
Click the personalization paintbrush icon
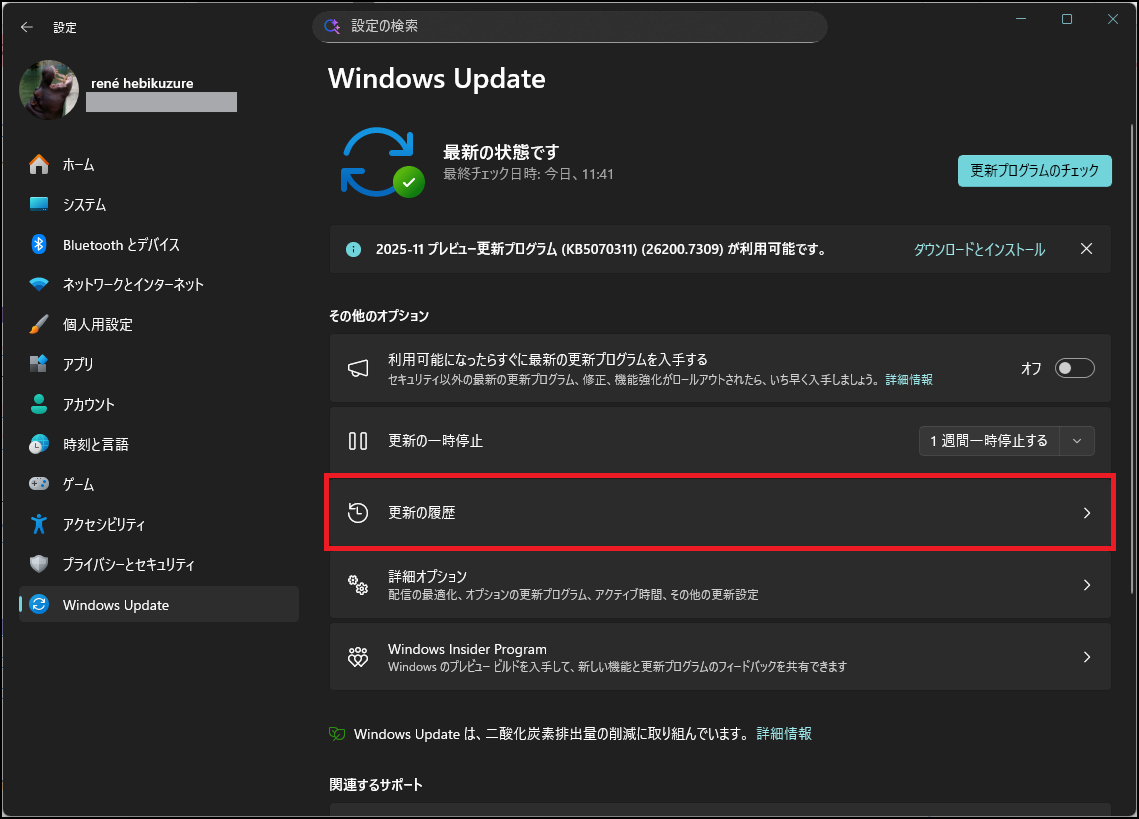pyautogui.click(x=38, y=324)
